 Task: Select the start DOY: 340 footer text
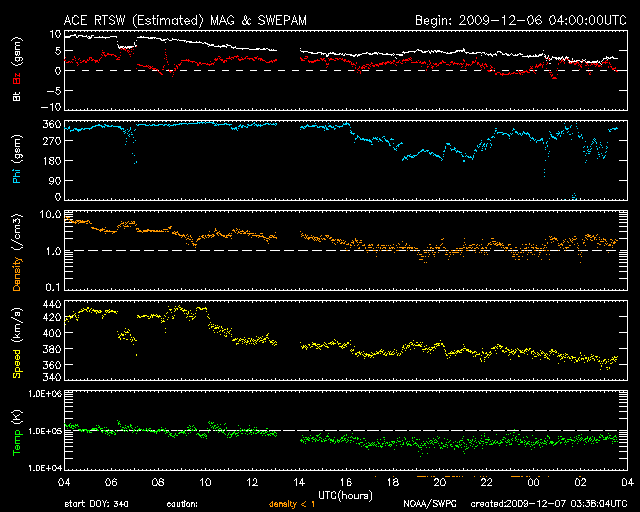click(96, 504)
